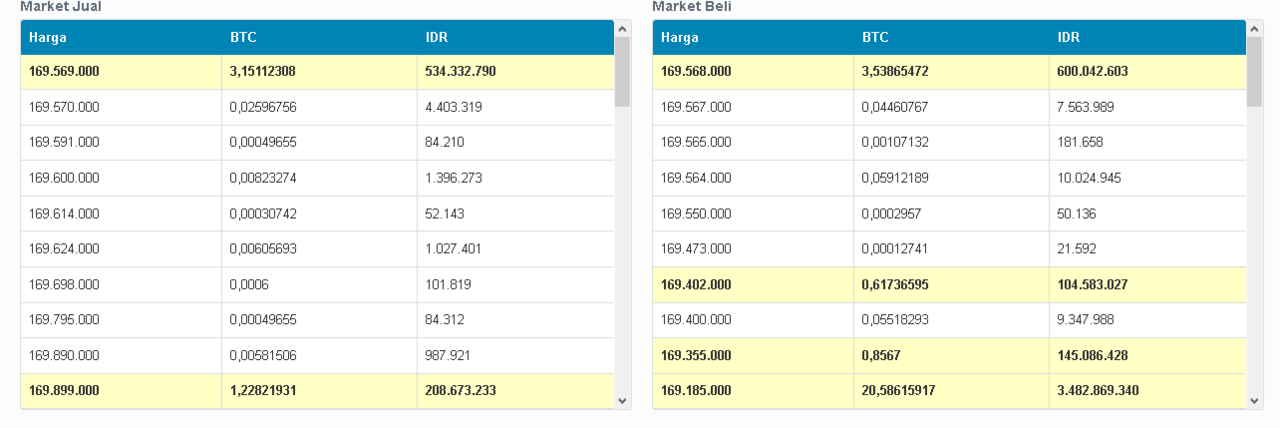Image resolution: width=1280 pixels, height=428 pixels.
Task: Select sell order priced 169.569.000
Action: tap(64, 72)
